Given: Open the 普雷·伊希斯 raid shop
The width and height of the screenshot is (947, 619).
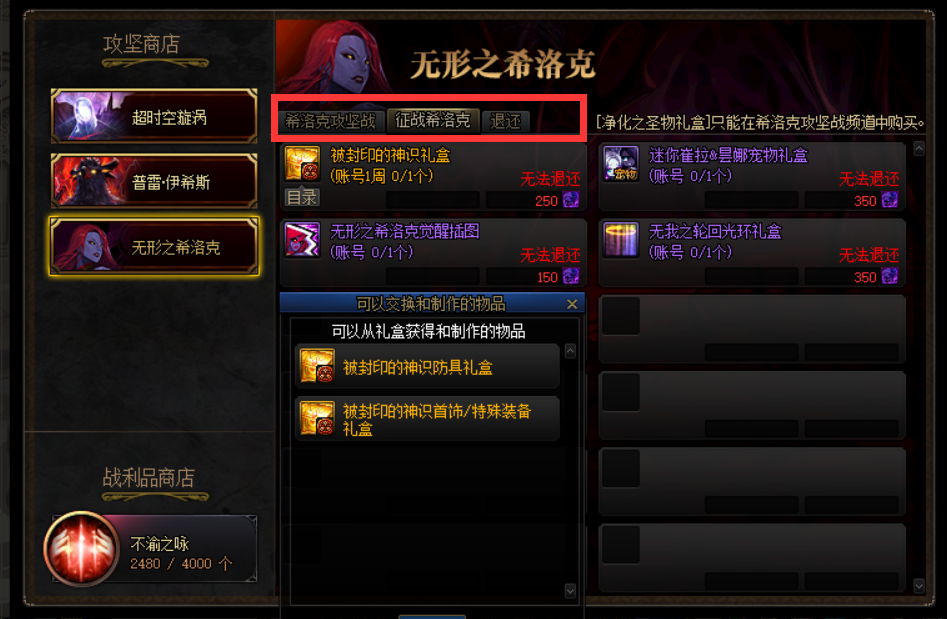Looking at the screenshot, I should 155,181.
